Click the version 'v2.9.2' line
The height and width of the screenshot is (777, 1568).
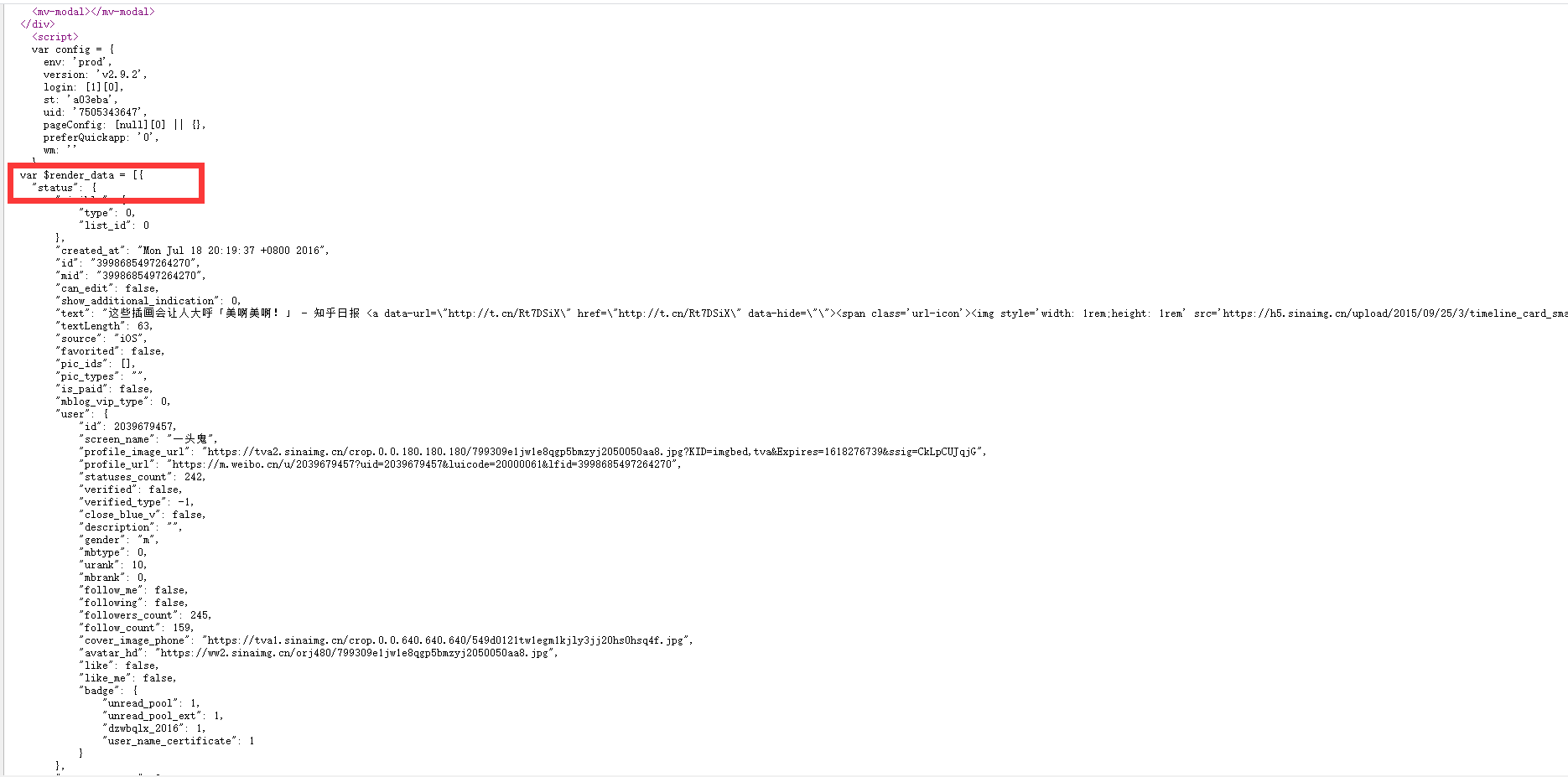coord(95,75)
